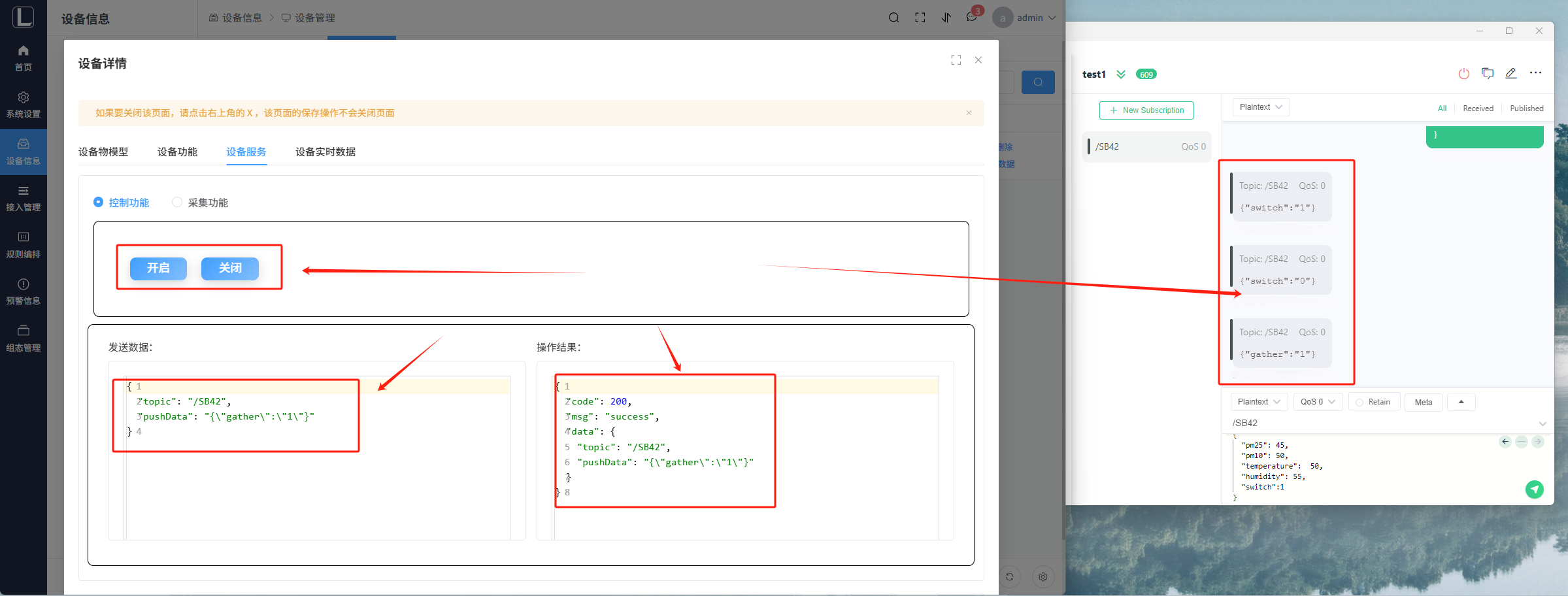The image size is (1568, 596).
Task: Switch to 设备物模型 tab
Action: click(x=103, y=152)
